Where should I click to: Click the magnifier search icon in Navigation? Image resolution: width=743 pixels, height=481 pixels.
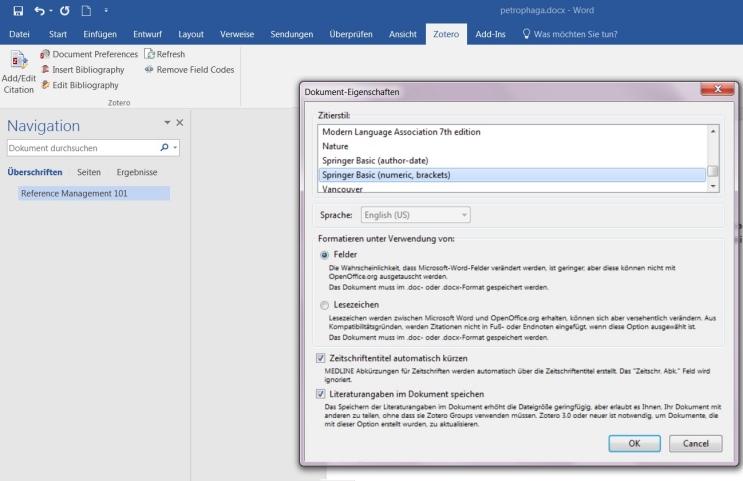click(x=164, y=147)
